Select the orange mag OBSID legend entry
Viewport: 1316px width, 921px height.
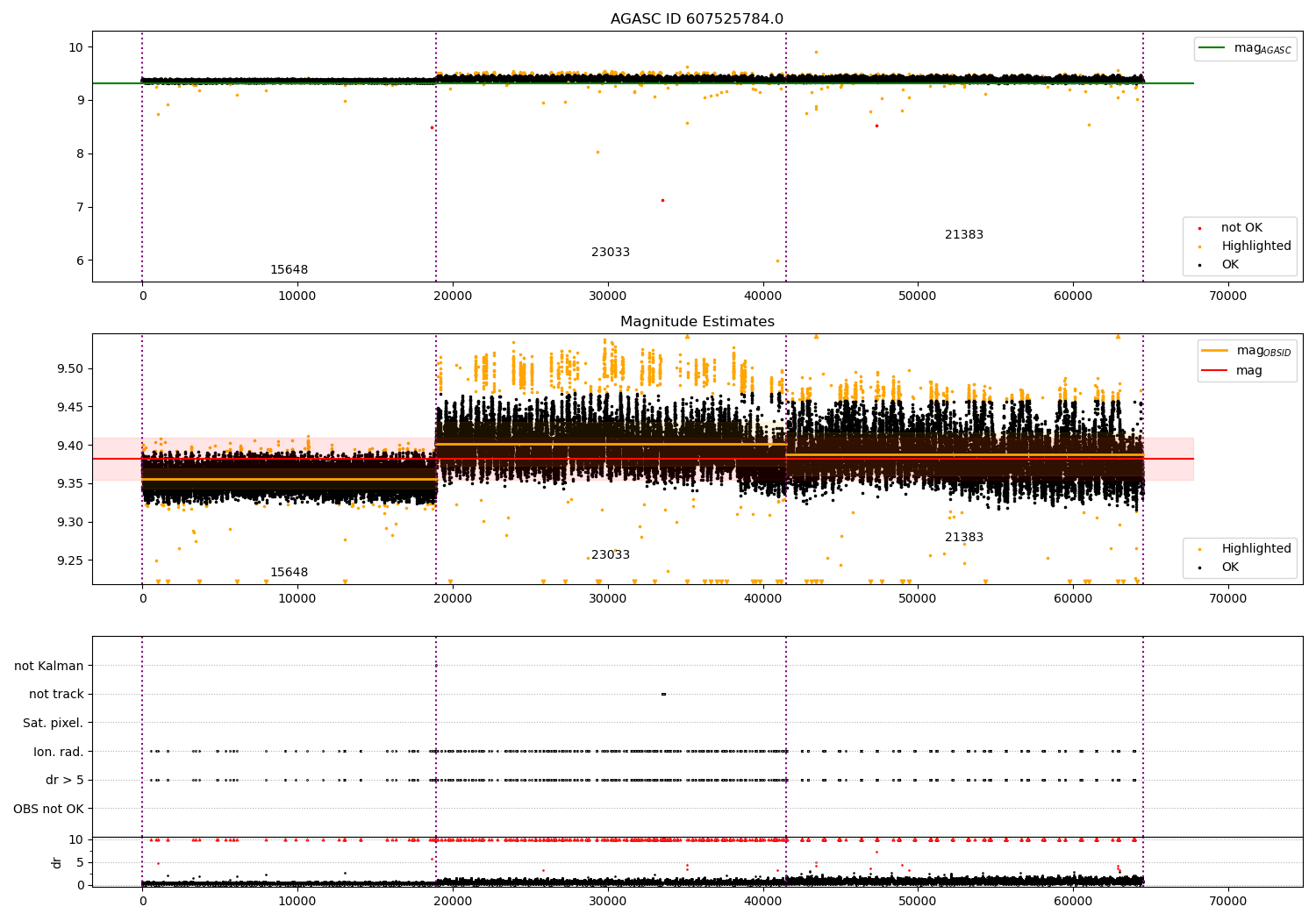[1247, 351]
